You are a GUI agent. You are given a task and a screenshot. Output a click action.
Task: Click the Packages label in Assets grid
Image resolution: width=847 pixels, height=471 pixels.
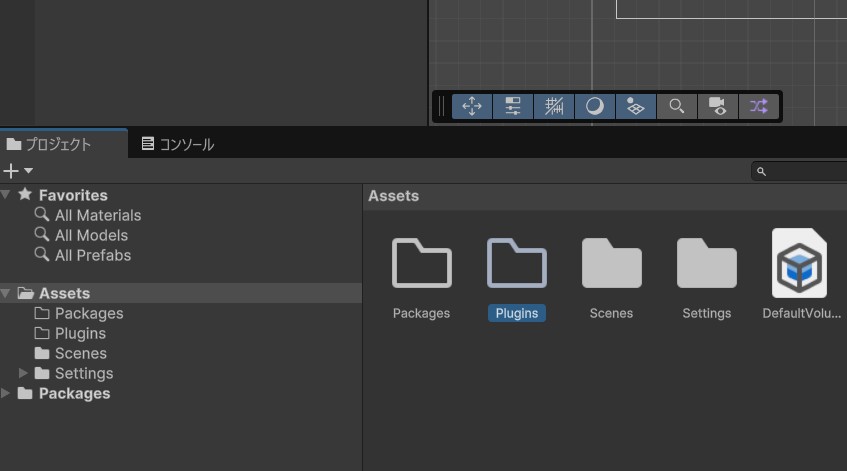(421, 313)
